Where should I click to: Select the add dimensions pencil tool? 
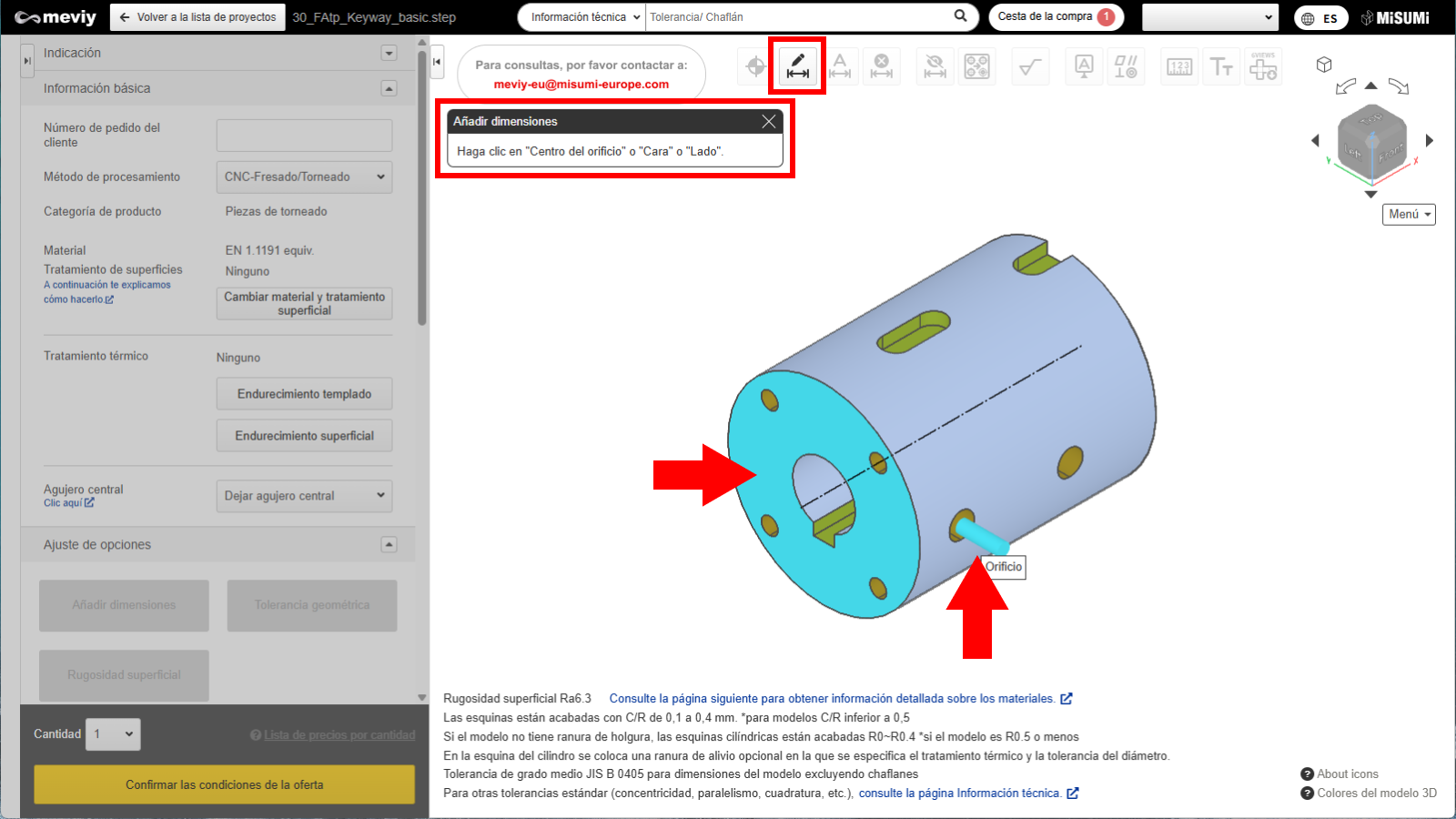797,66
